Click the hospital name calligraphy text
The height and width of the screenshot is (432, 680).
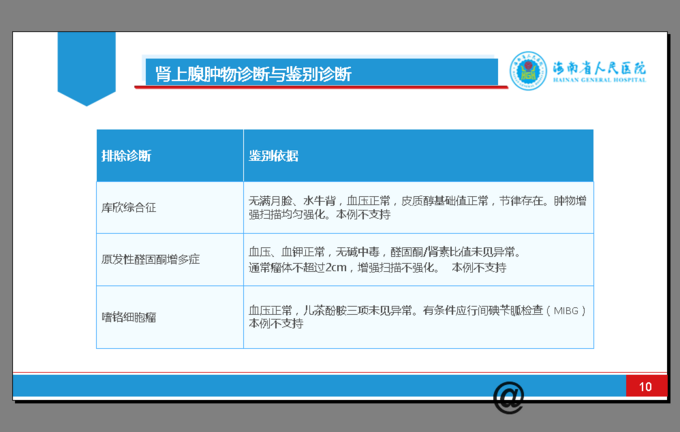click(x=600, y=66)
